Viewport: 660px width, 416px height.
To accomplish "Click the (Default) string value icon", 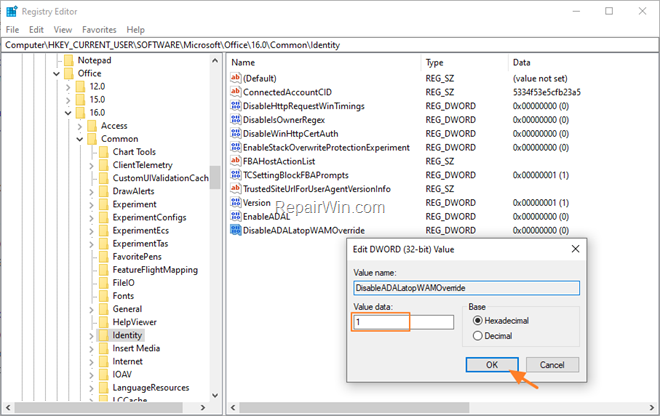I will [x=235, y=78].
